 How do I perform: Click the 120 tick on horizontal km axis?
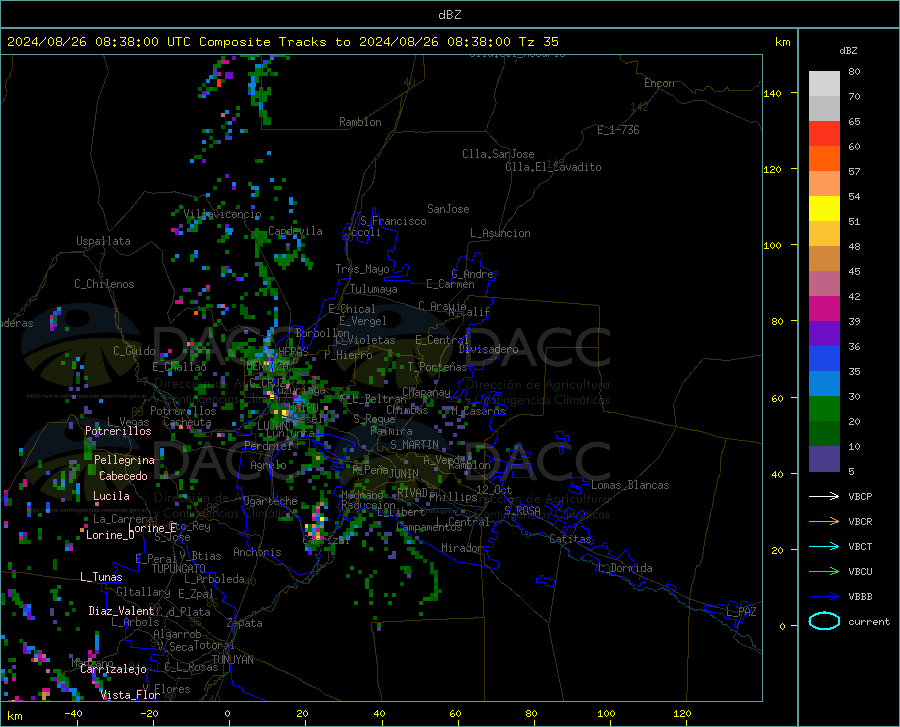(682, 714)
